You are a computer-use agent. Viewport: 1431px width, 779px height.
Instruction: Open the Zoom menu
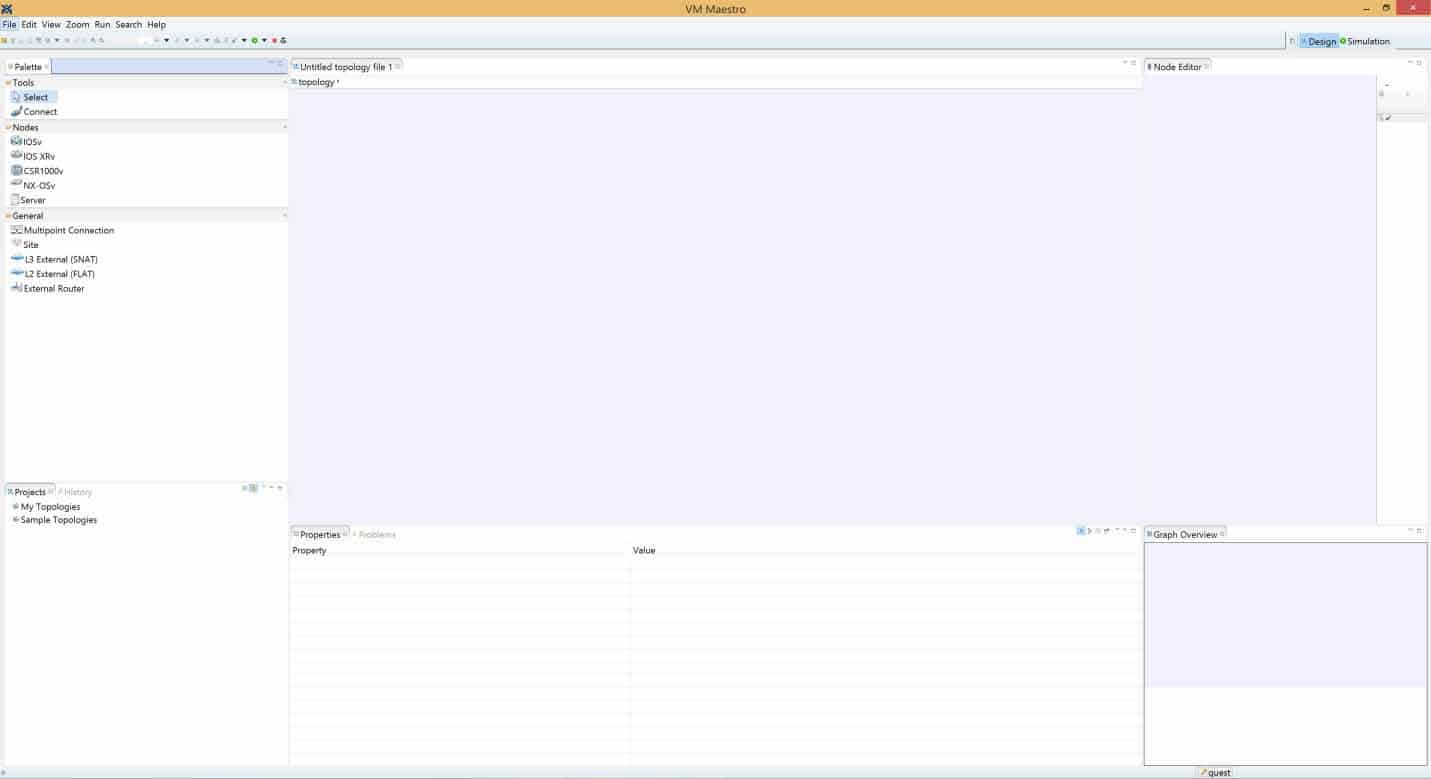77,24
